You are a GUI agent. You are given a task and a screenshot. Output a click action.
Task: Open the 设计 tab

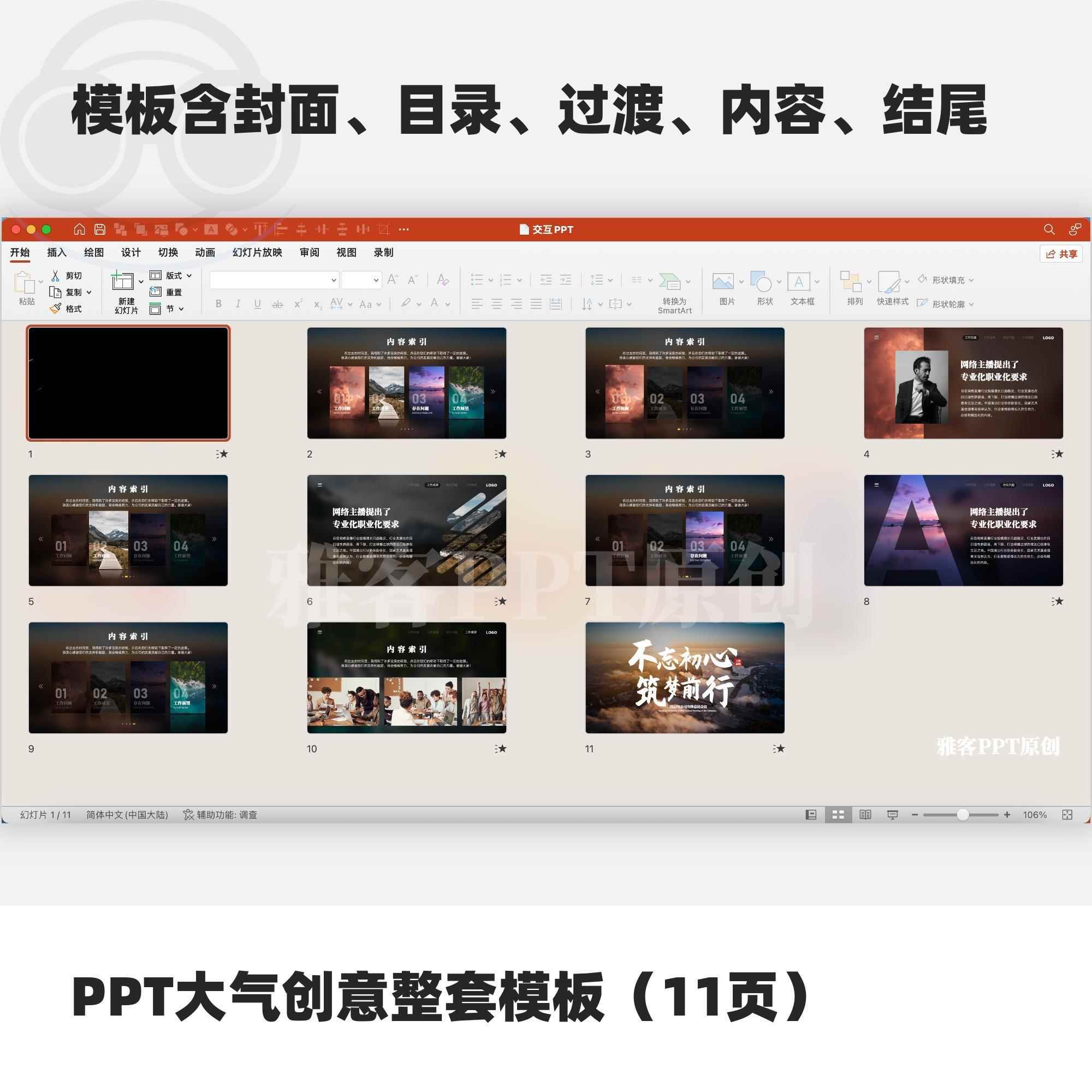coord(131,253)
